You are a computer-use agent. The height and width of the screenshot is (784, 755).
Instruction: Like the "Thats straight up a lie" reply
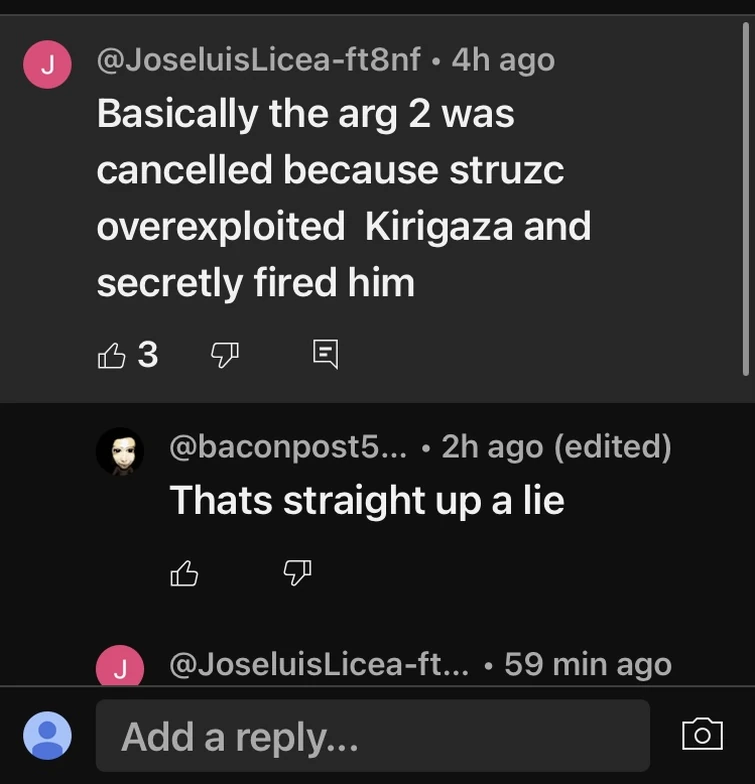(185, 573)
